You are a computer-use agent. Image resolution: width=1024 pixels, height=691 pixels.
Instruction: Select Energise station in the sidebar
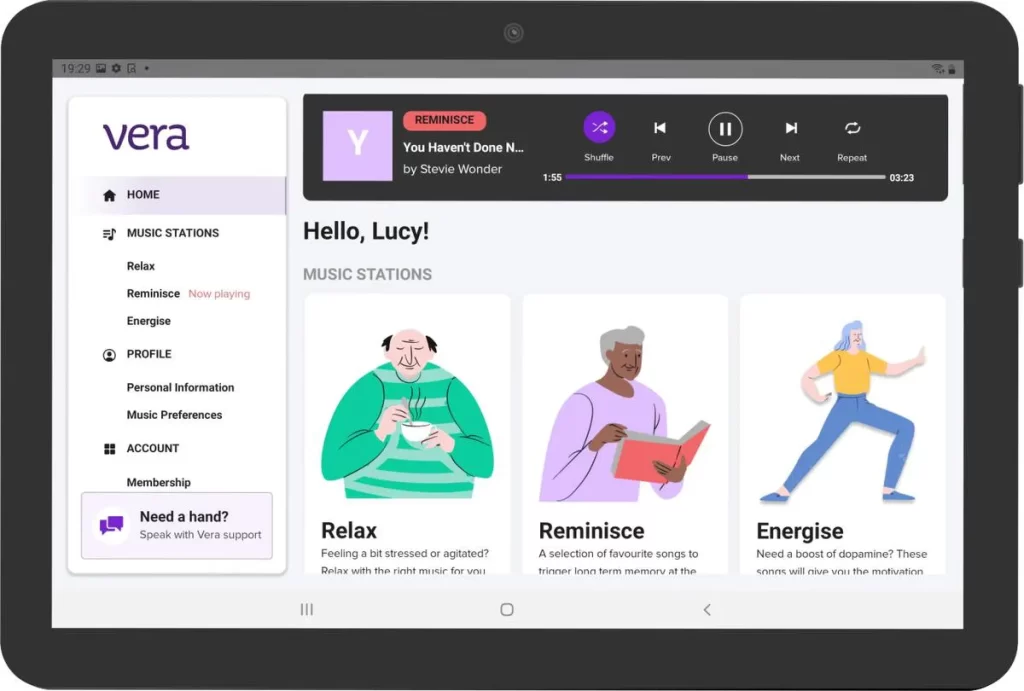[x=149, y=321]
